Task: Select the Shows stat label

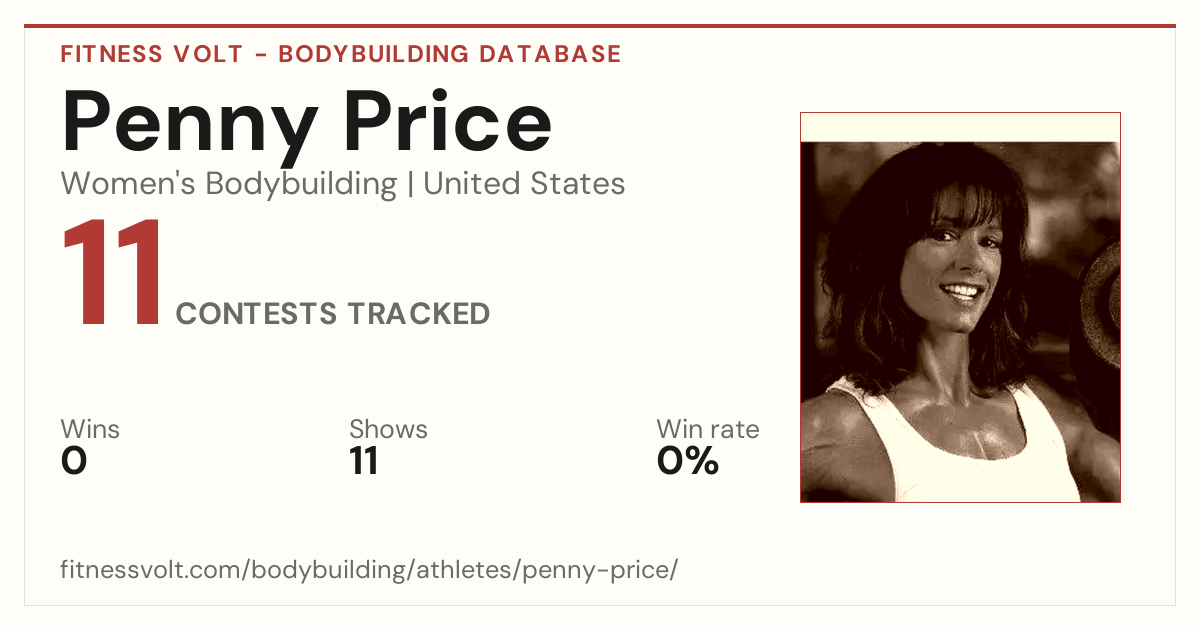Action: coord(388,430)
